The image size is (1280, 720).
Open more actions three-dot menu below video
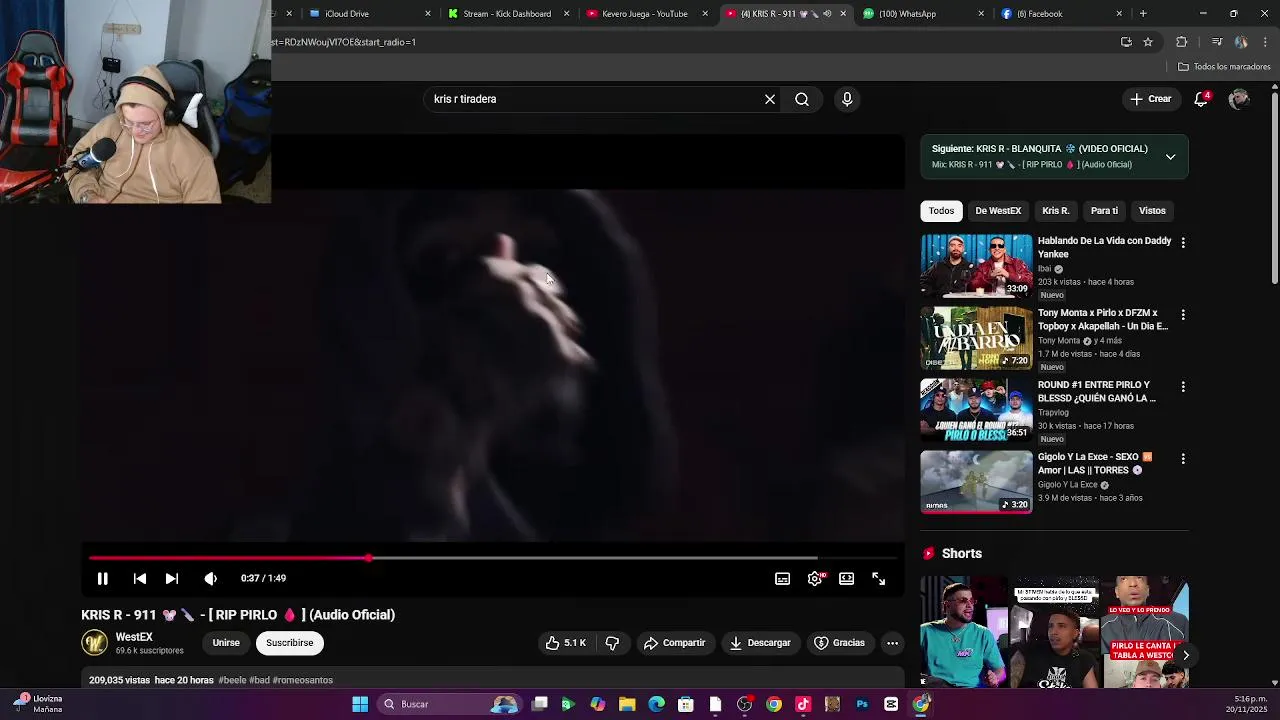pyautogui.click(x=893, y=643)
